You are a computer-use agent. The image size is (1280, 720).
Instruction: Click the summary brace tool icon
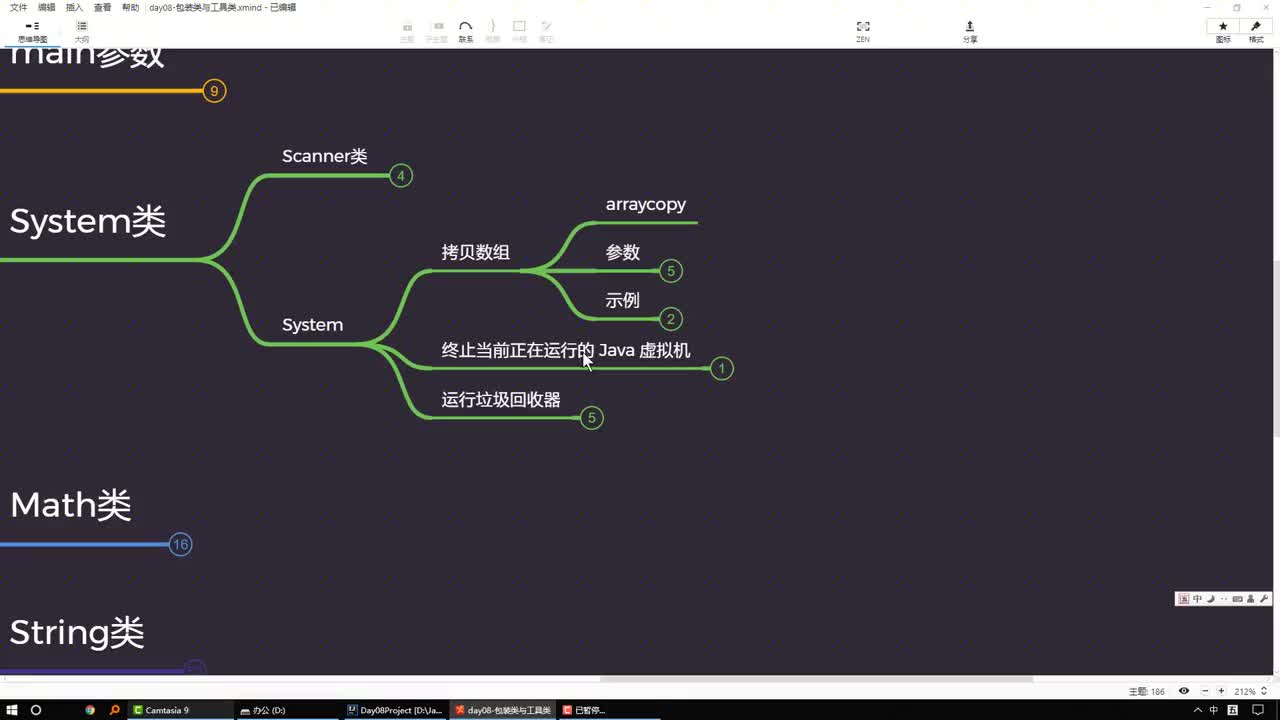click(493, 31)
